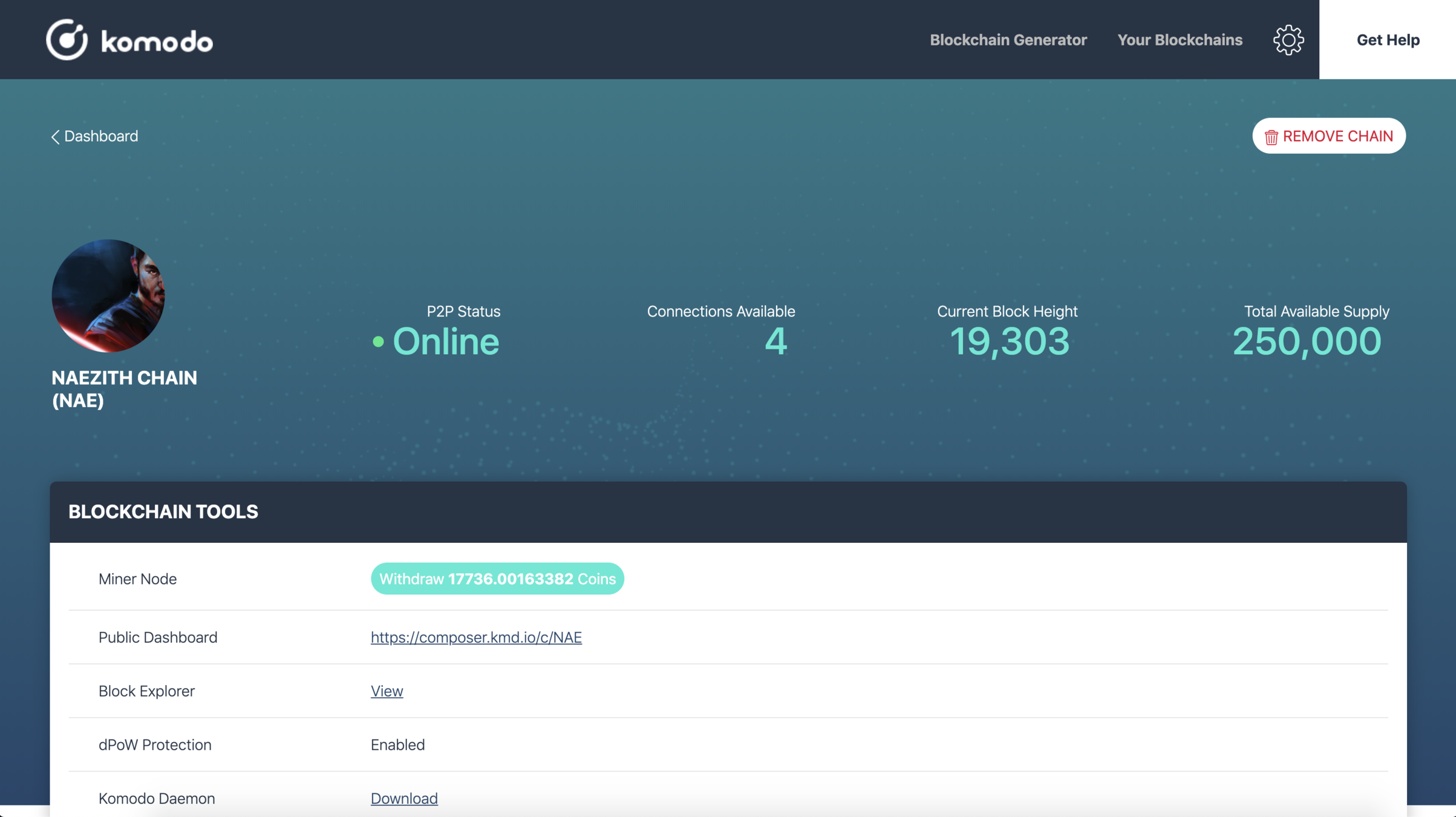
Task: Open Blockchain Generator menu item
Action: tap(1008, 40)
